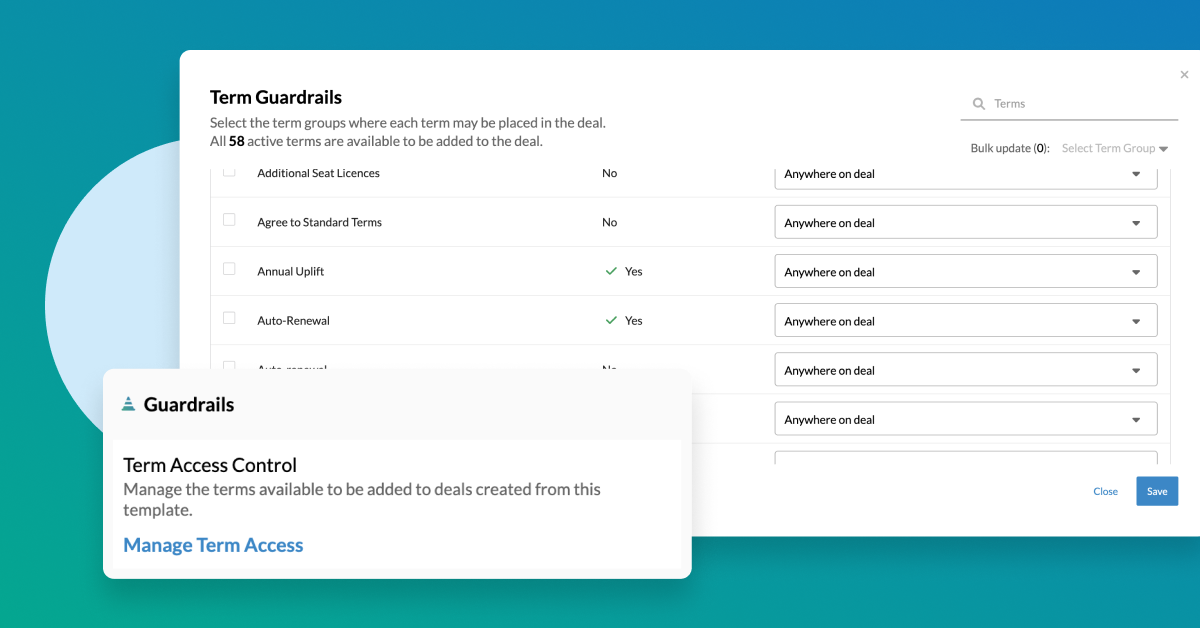This screenshot has width=1200, height=628.
Task: Click the green check beside Annual Uplift
Action: tap(611, 271)
